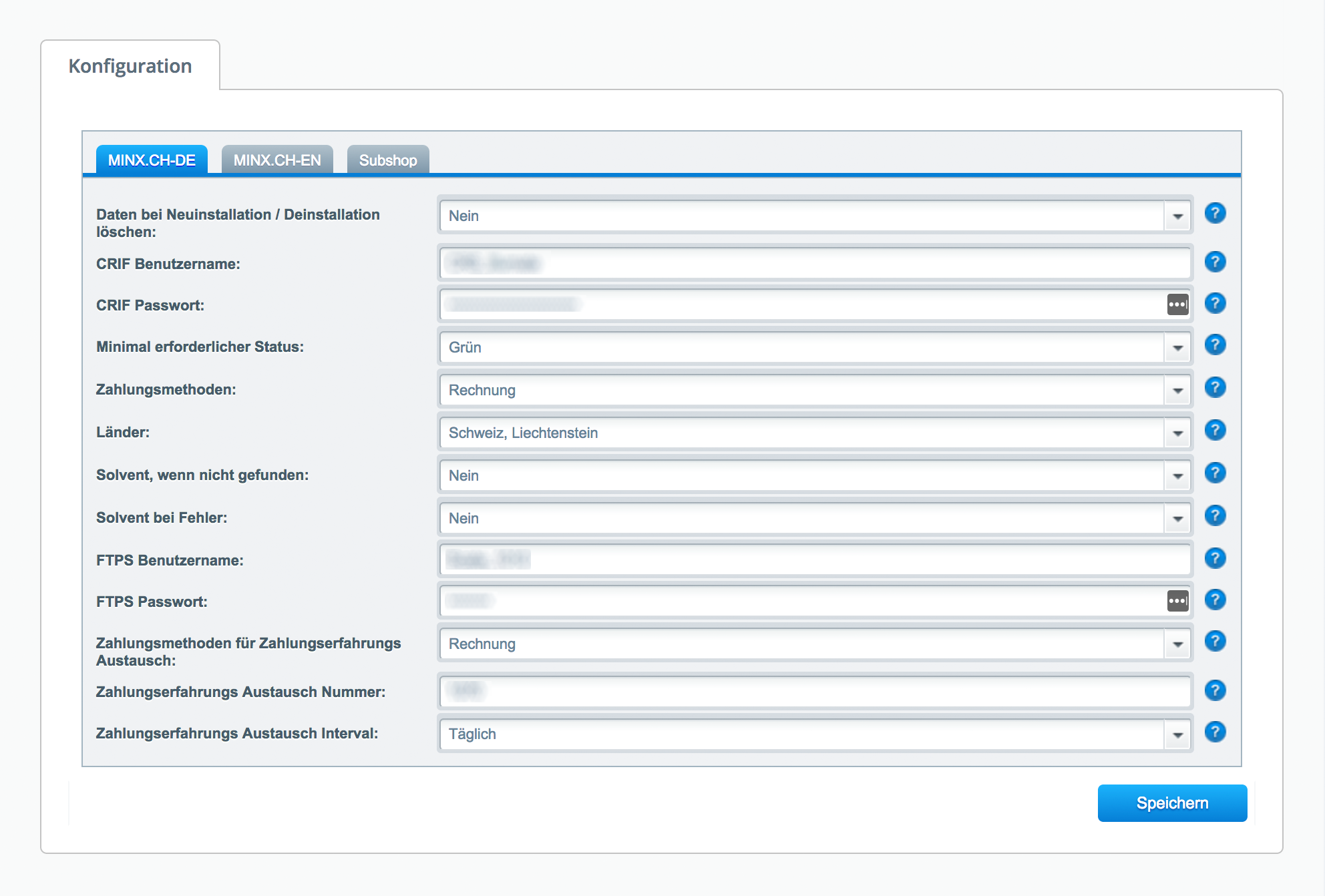This screenshot has width=1325, height=896.
Task: Click help for Zahlungsmethoden für Zahlungserfahrungs Austausch
Action: 1215,641
